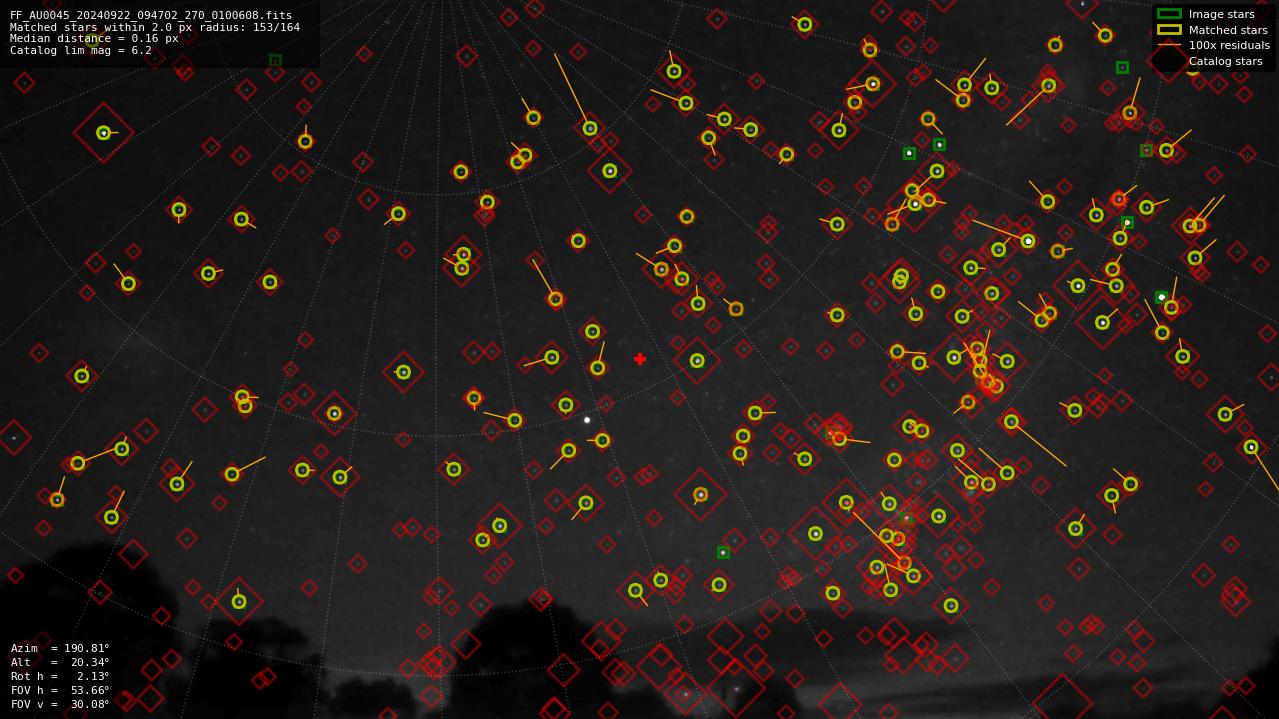1279x719 pixels.
Task: Click the 'Azim = 190.81°' readout
Action: tap(60, 648)
